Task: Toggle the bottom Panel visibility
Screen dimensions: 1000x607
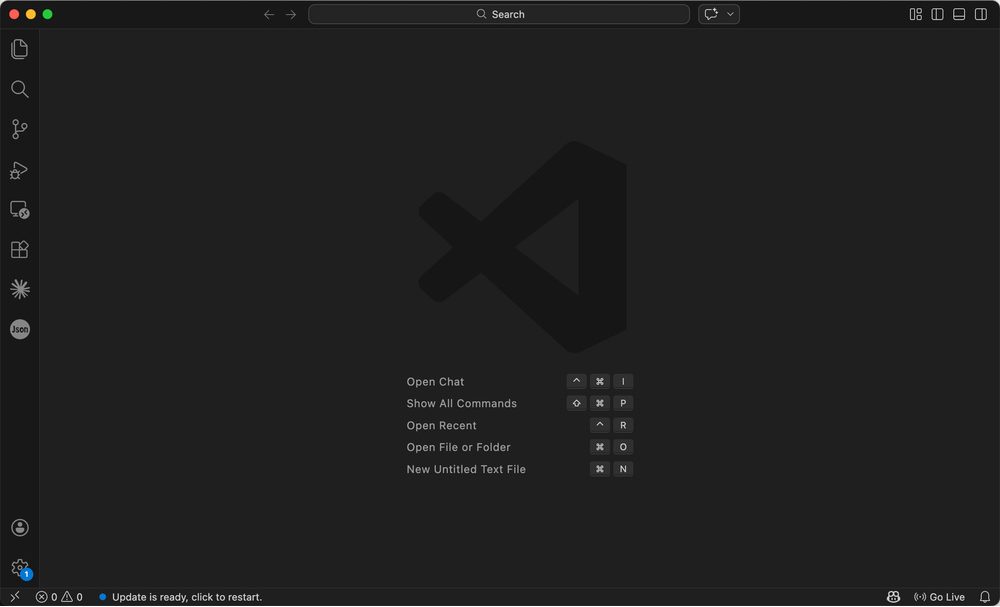Action: [x=959, y=14]
